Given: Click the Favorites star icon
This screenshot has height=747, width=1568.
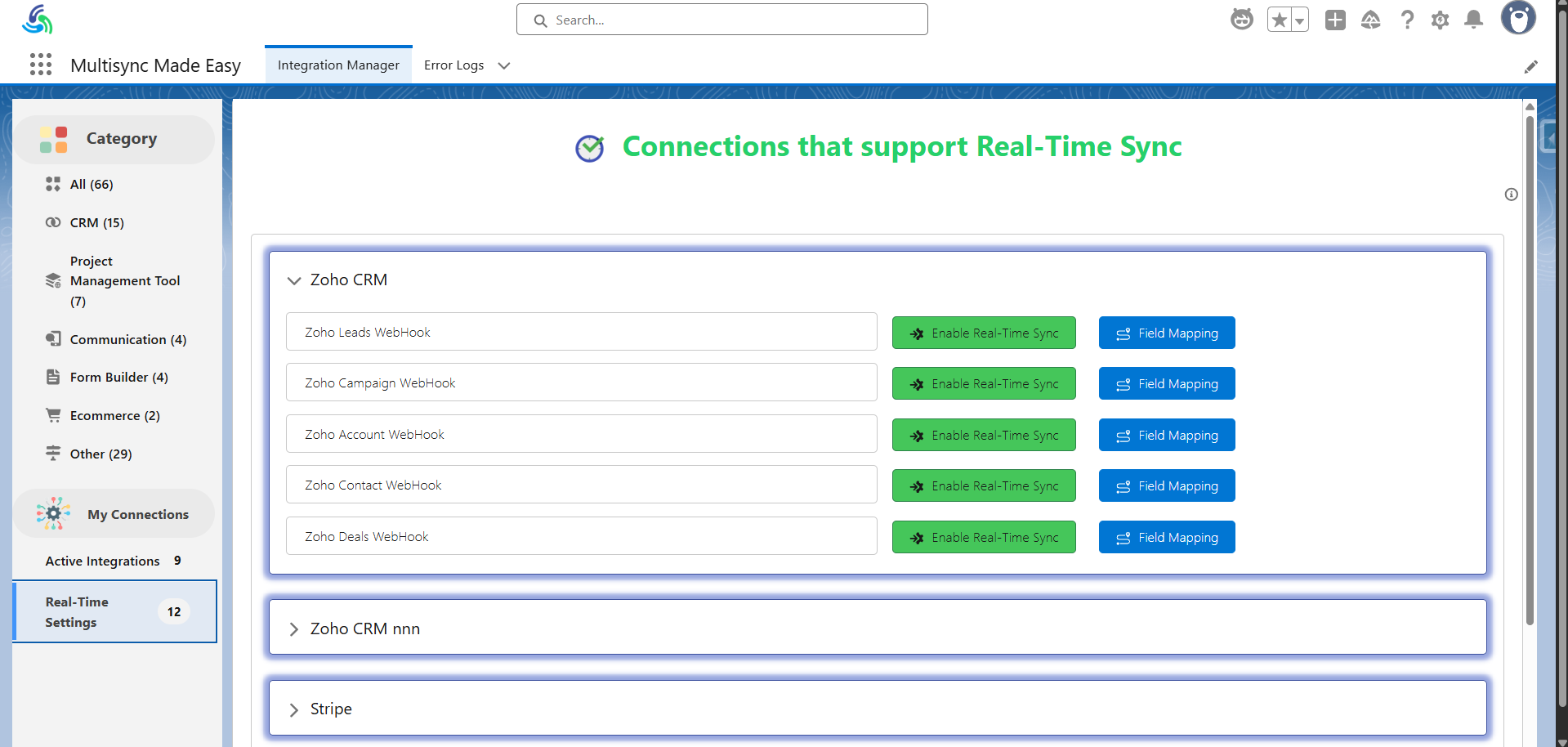Looking at the screenshot, I should click(1279, 20).
